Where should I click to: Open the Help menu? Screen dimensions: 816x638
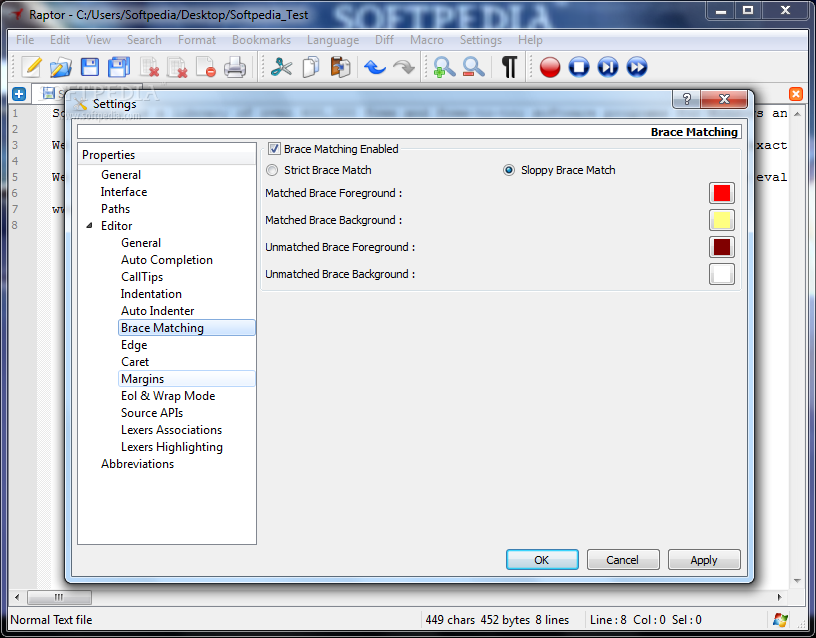(530, 40)
